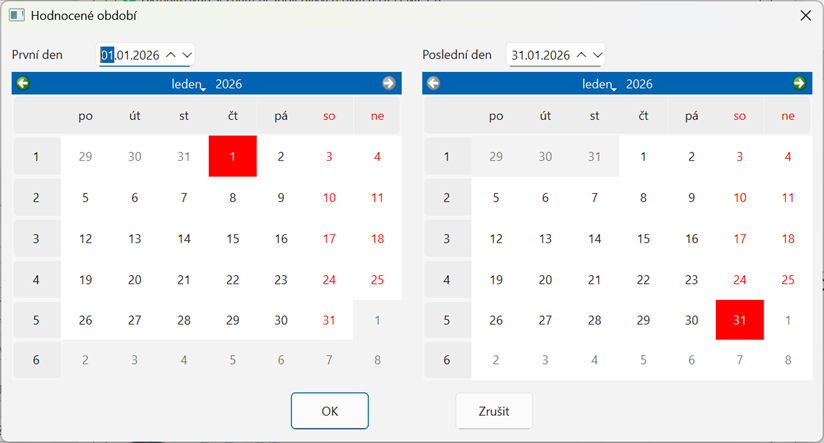Click into the První den date field
The image size is (824, 443).
[132, 54]
